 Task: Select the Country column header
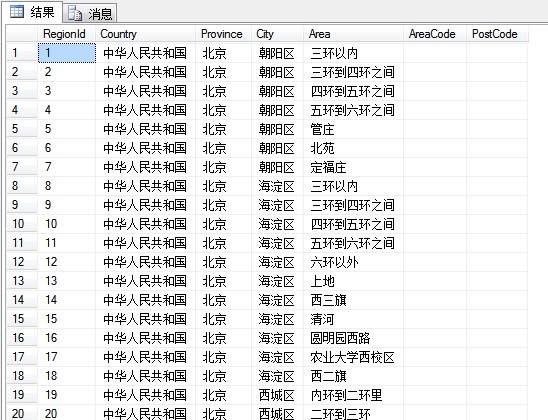145,34
